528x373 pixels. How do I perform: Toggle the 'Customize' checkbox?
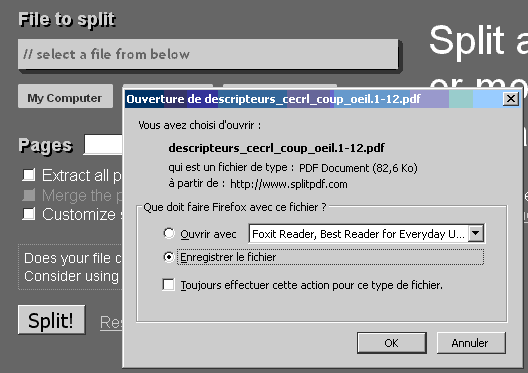29,214
